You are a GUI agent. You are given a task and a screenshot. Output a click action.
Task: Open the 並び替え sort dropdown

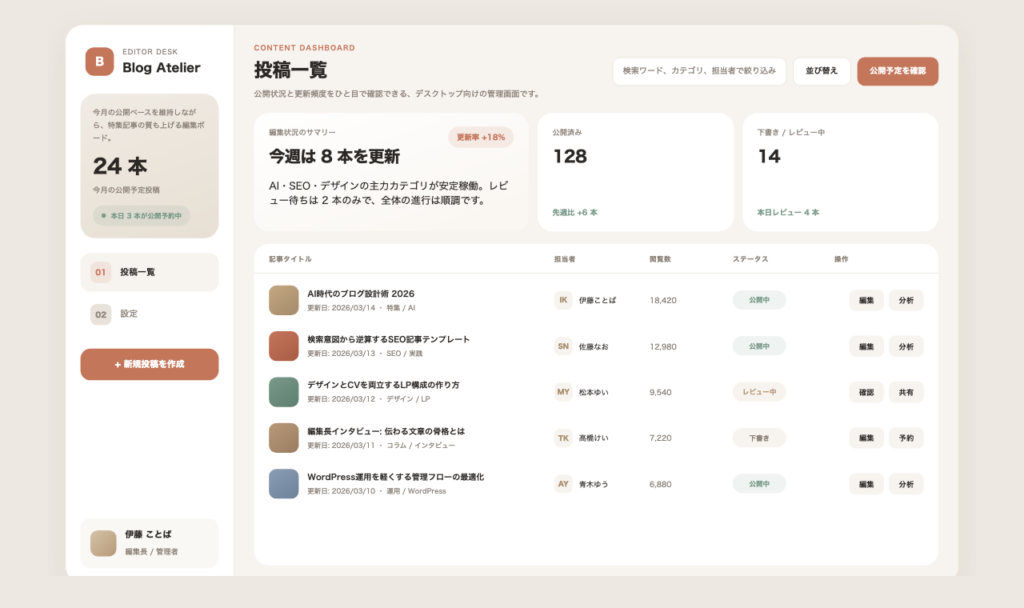tap(821, 71)
